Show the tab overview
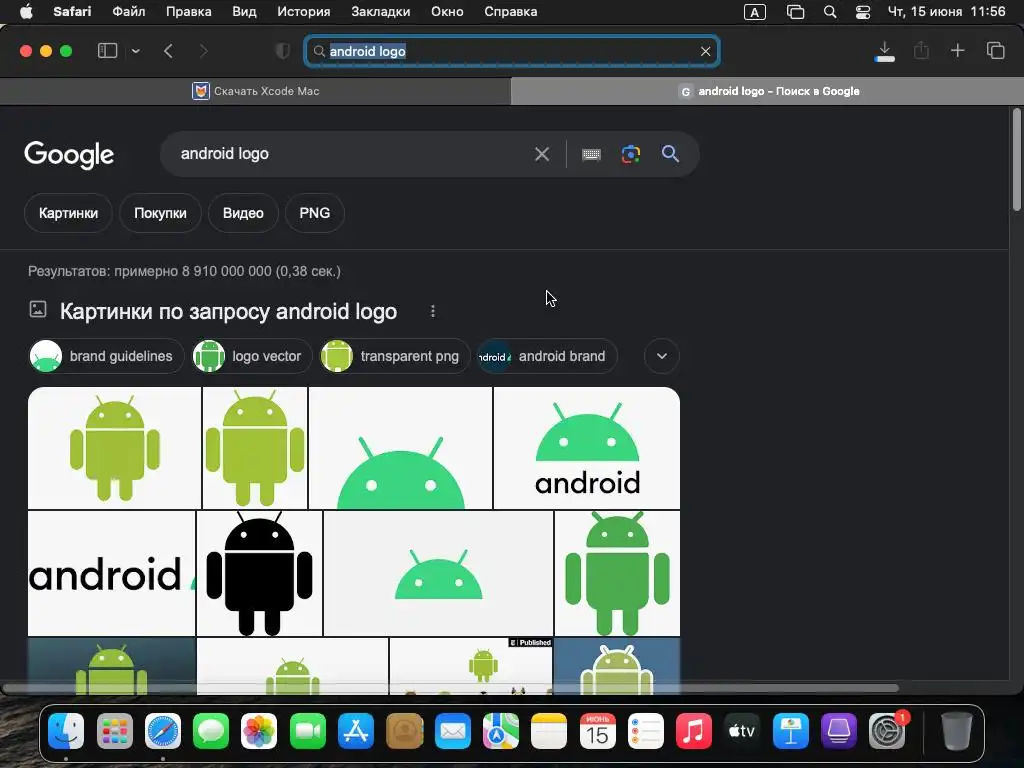This screenshot has height=768, width=1024. coord(995,50)
